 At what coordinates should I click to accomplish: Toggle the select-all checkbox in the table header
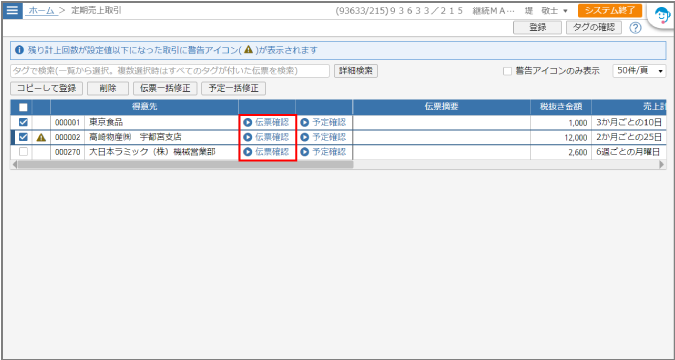pyautogui.click(x=23, y=107)
